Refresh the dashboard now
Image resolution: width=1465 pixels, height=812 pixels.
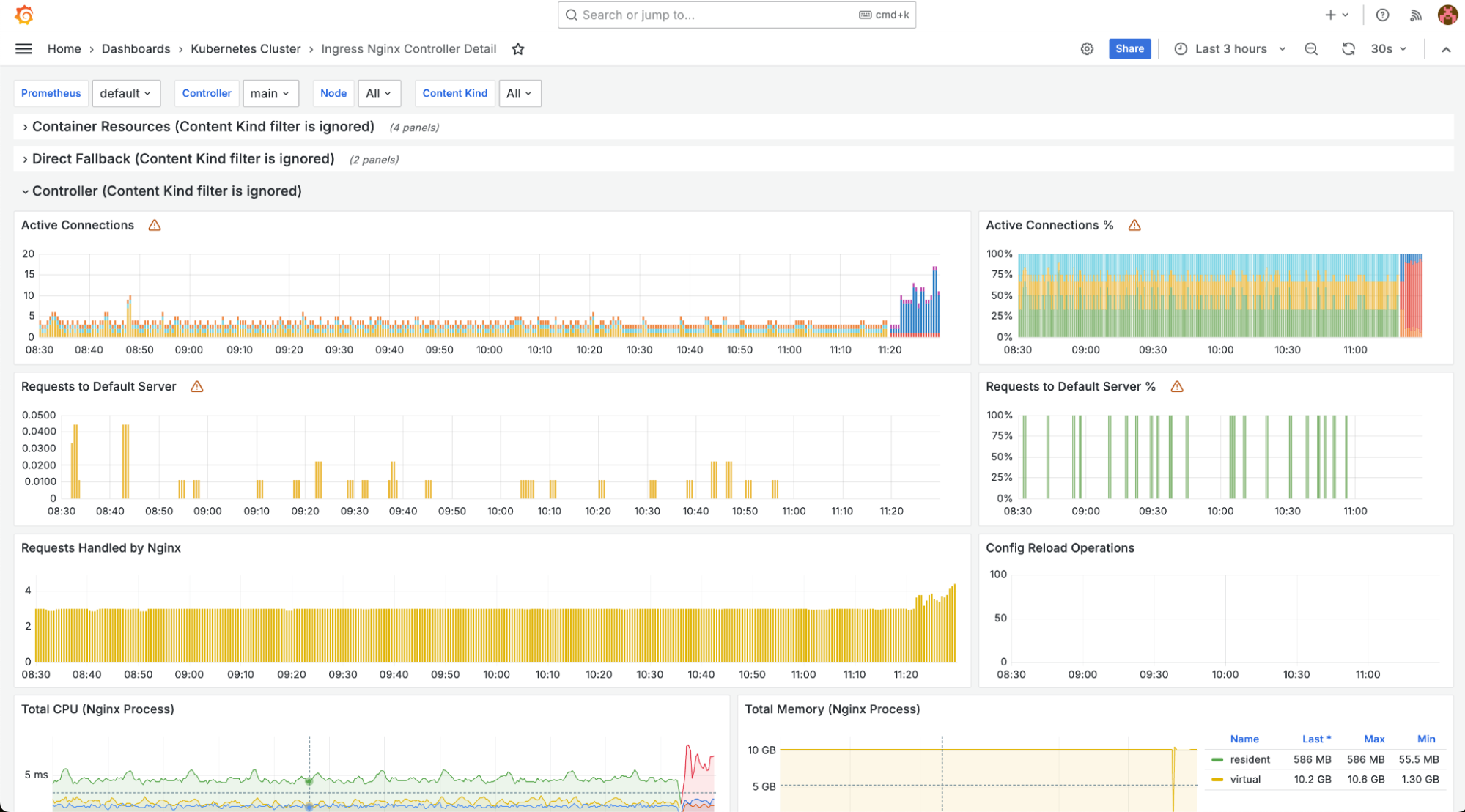1348,49
